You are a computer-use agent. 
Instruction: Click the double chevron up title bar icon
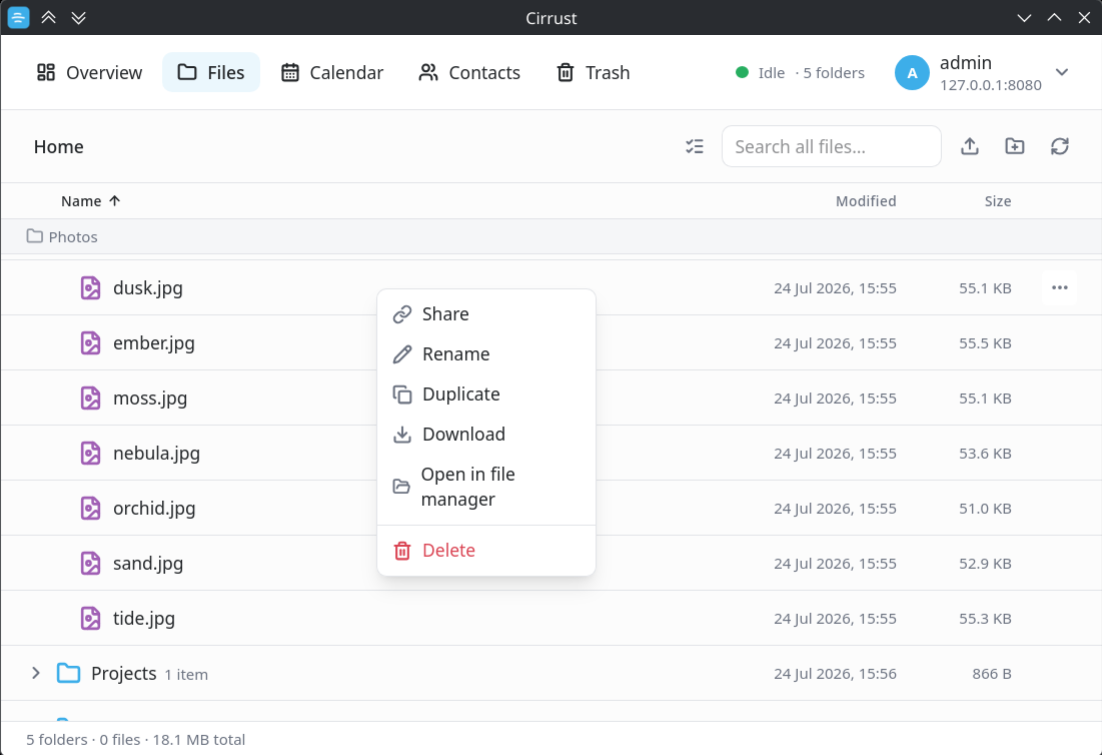pyautogui.click(x=48, y=18)
